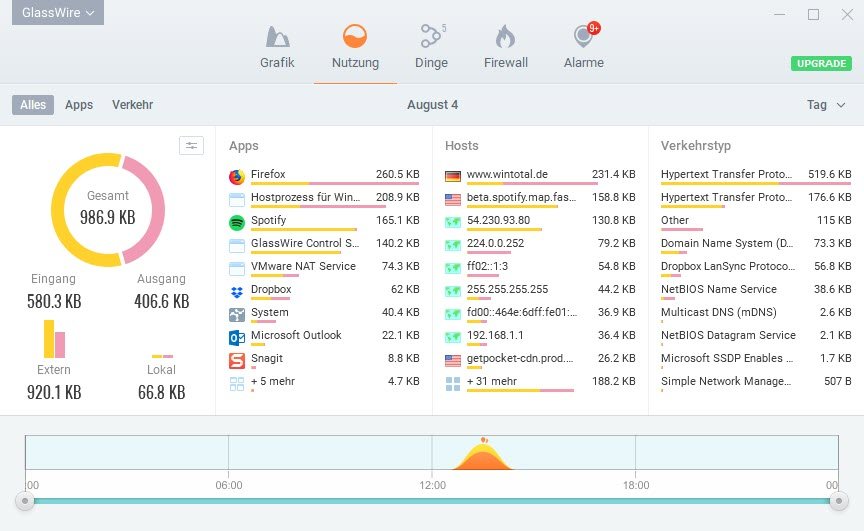Click the Ausgang 406.6 KB value
Image resolution: width=864 pixels, height=531 pixels.
(x=161, y=301)
